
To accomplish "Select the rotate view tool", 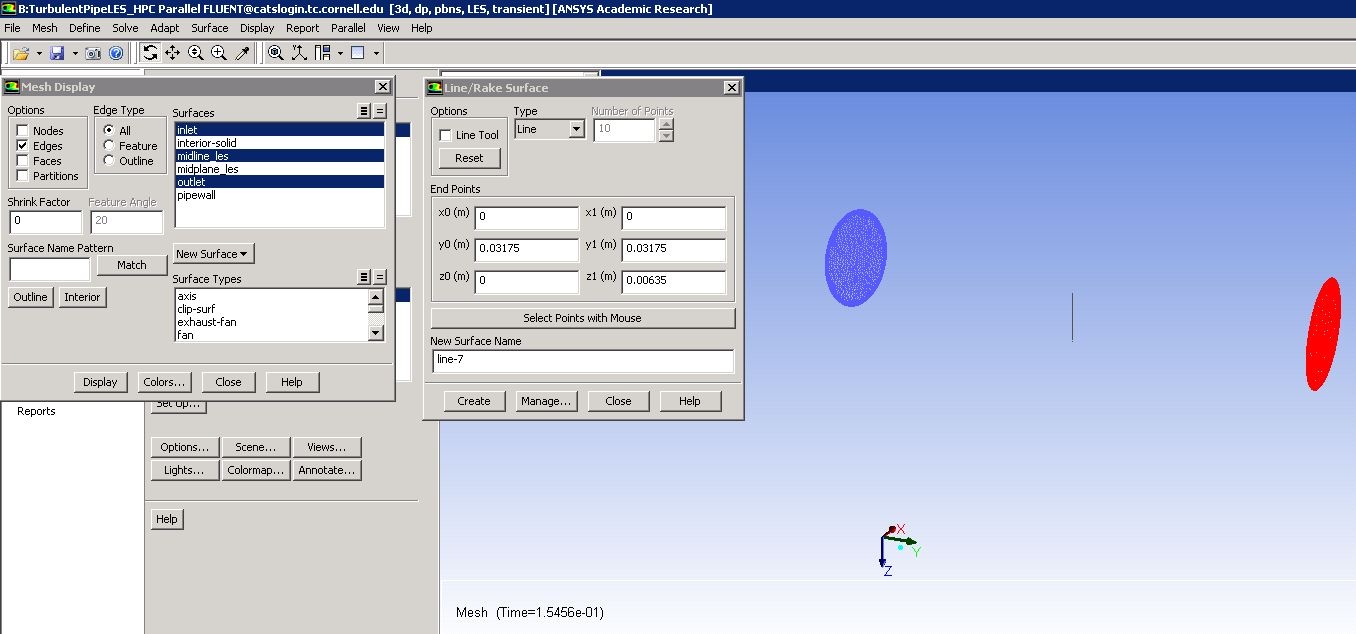I will tap(150, 53).
